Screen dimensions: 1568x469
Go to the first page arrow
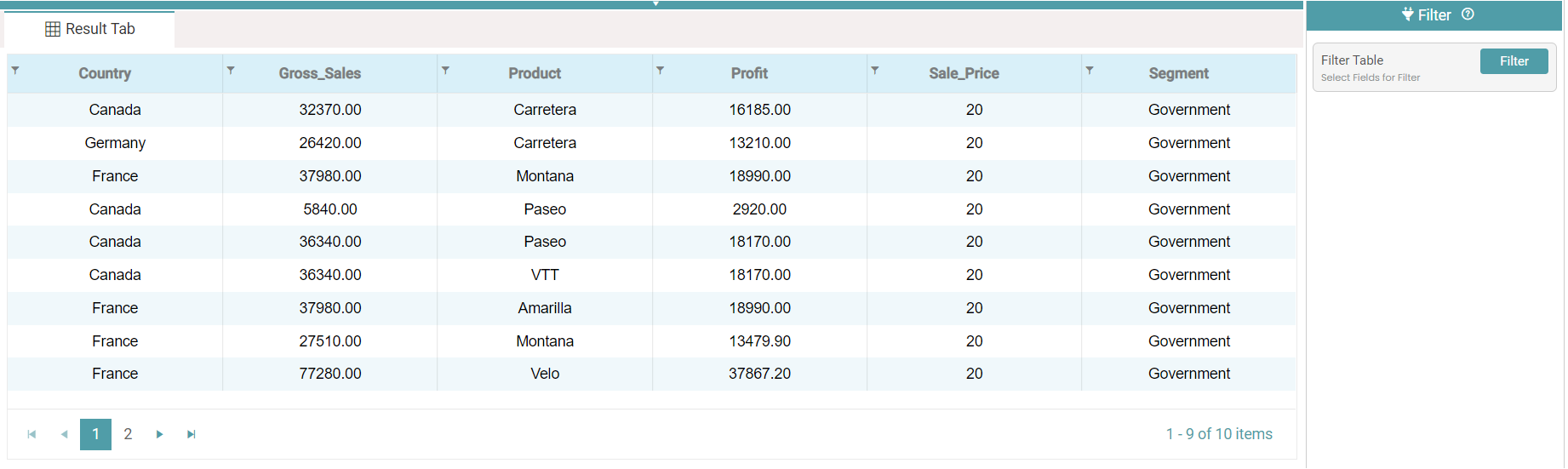(x=31, y=434)
